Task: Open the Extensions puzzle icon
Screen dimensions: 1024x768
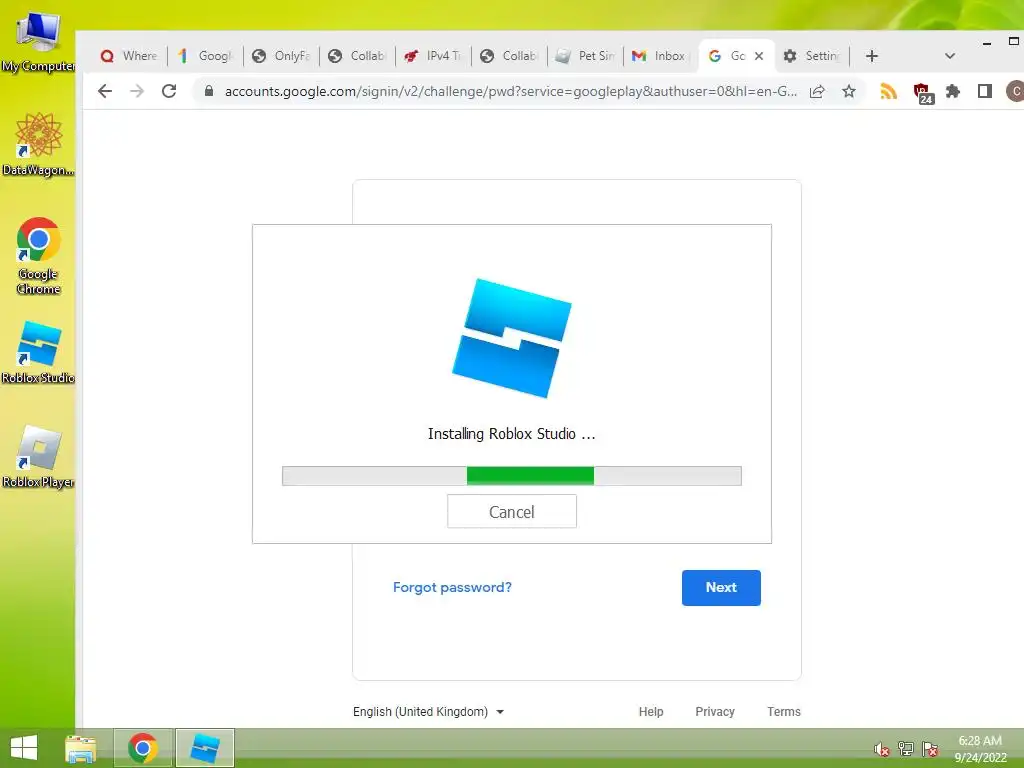Action: pos(953,91)
